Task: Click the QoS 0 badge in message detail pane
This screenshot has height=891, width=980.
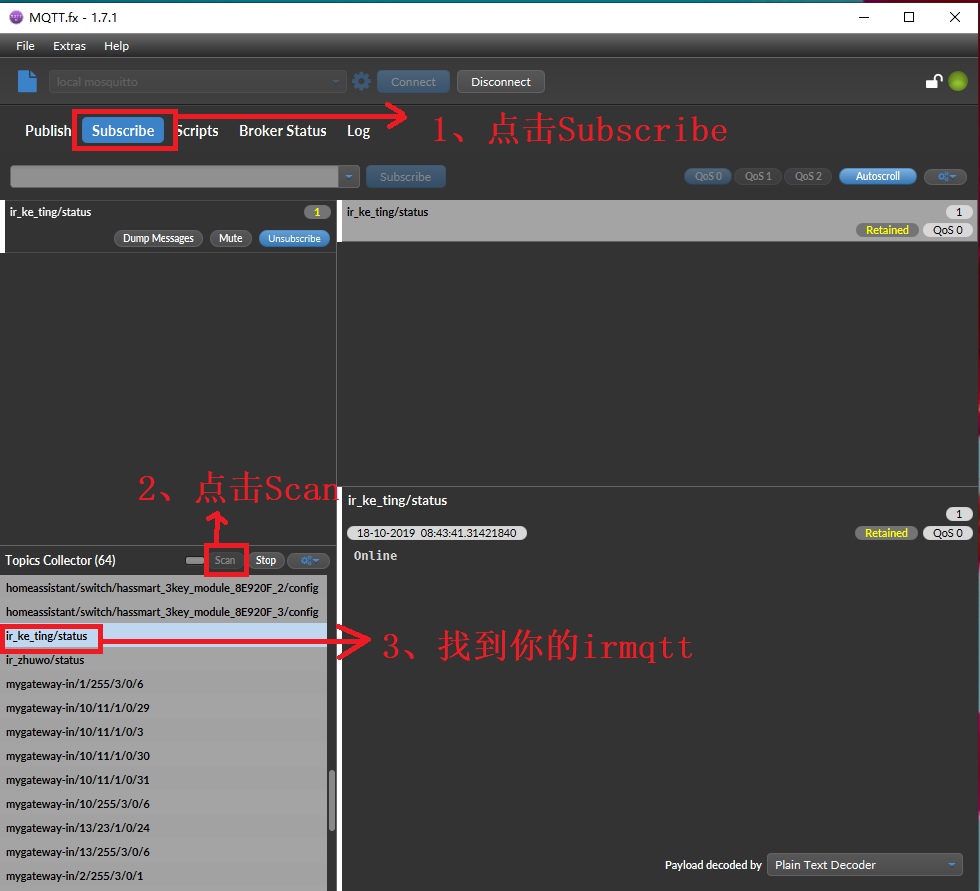Action: pos(948,533)
